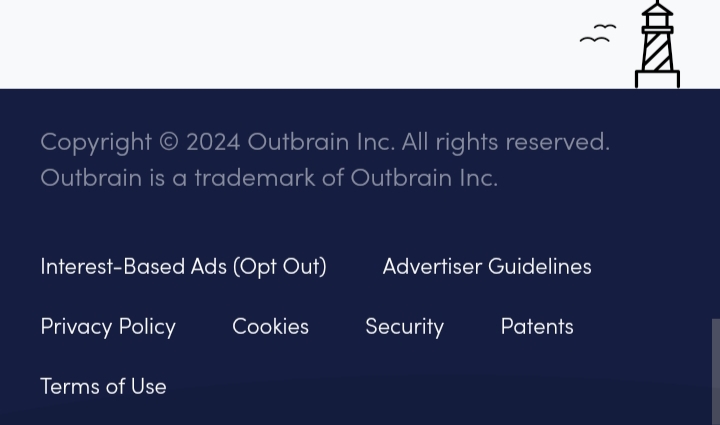Click the lighthouse lantern room top
The image size is (720, 425).
[657, 14]
